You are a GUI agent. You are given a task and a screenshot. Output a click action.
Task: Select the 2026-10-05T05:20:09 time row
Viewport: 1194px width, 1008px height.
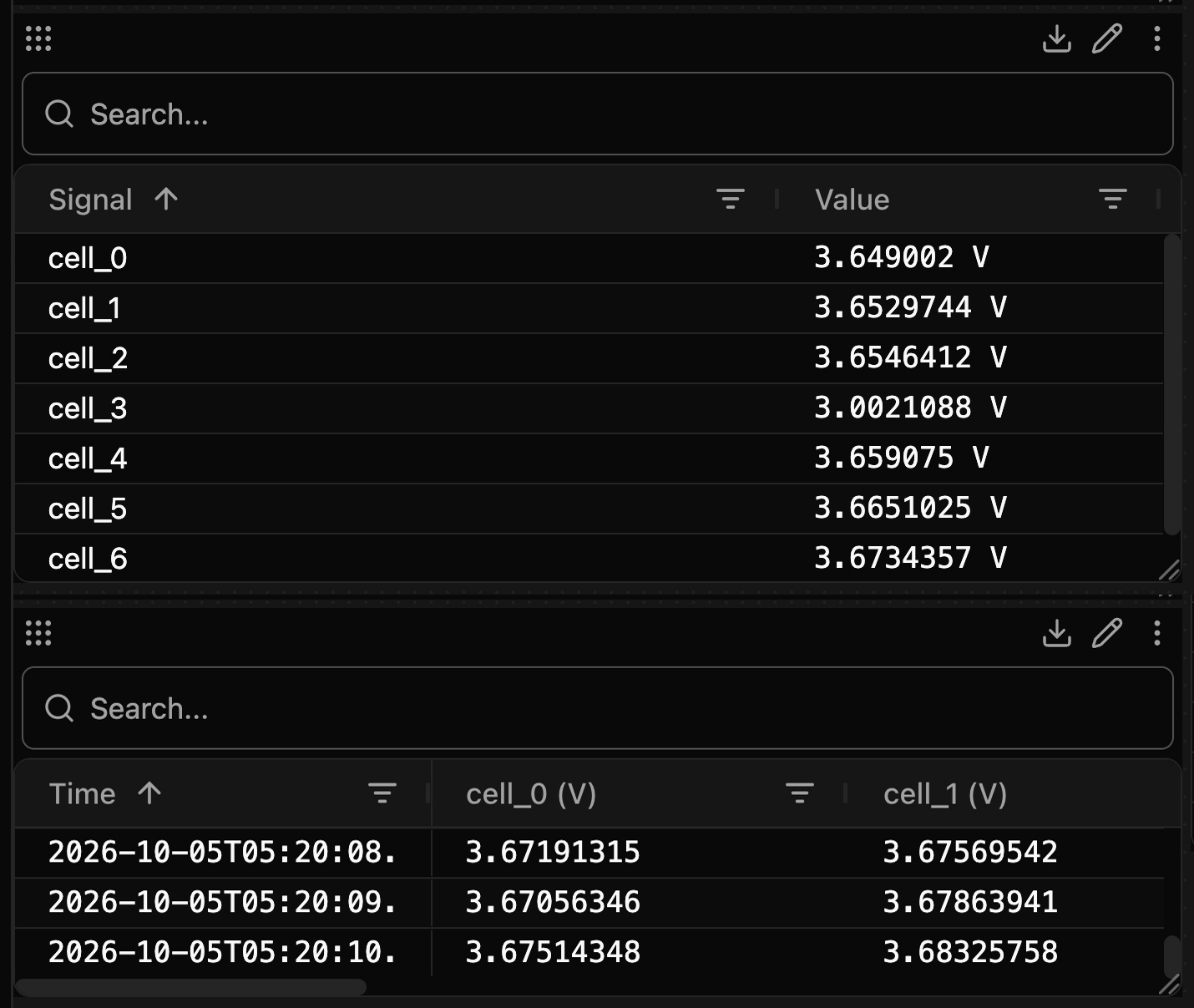click(589, 903)
